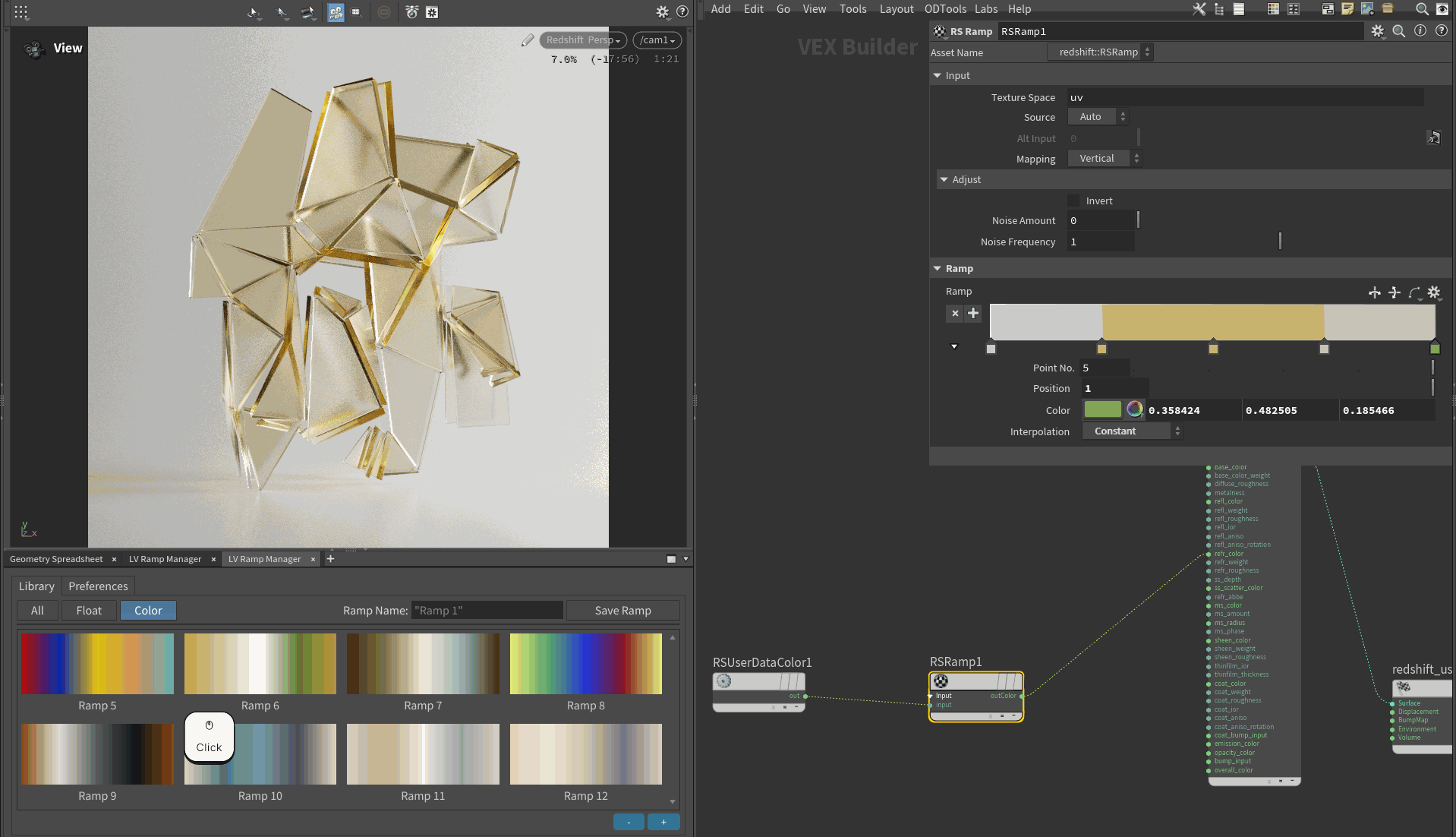The width and height of the screenshot is (1456, 837).
Task: Add a ramp point with plus icon
Action: pos(973,313)
